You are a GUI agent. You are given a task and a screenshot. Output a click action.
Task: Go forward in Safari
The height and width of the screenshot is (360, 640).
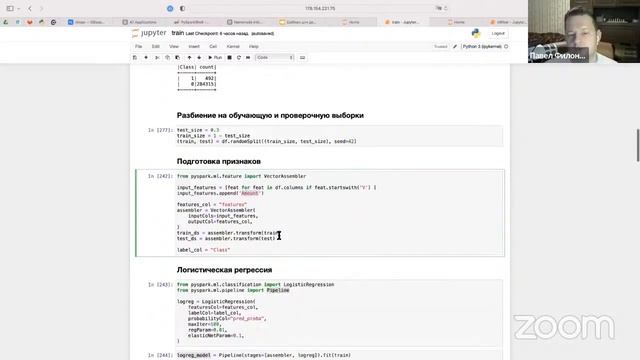pyautogui.click(x=41, y=8)
